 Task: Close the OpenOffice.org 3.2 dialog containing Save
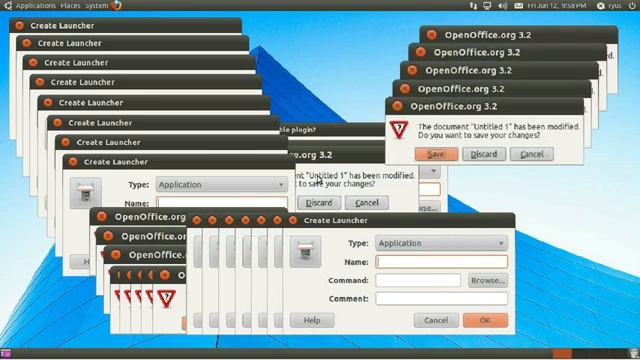[x=397, y=107]
